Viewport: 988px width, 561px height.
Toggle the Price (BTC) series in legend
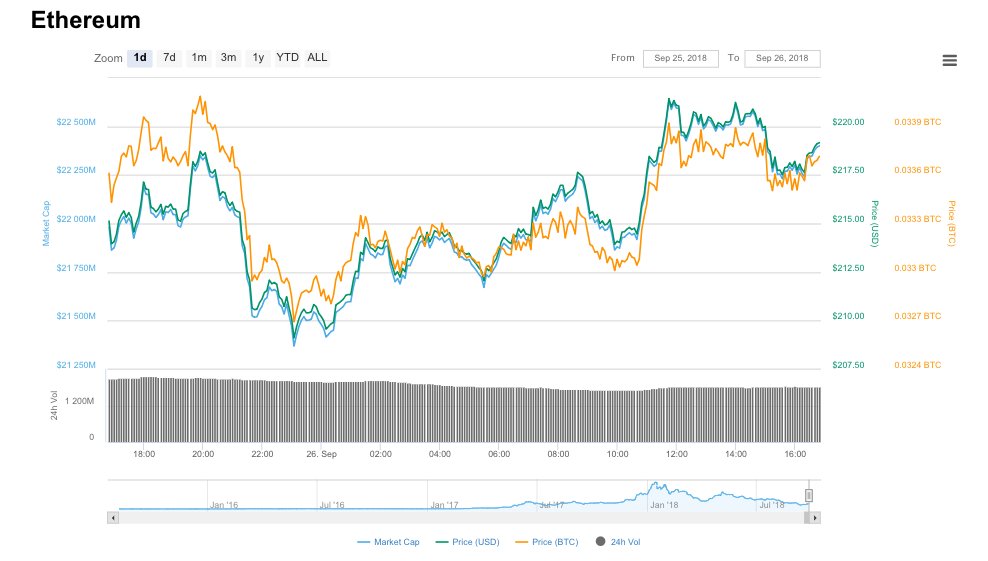pyautogui.click(x=547, y=542)
